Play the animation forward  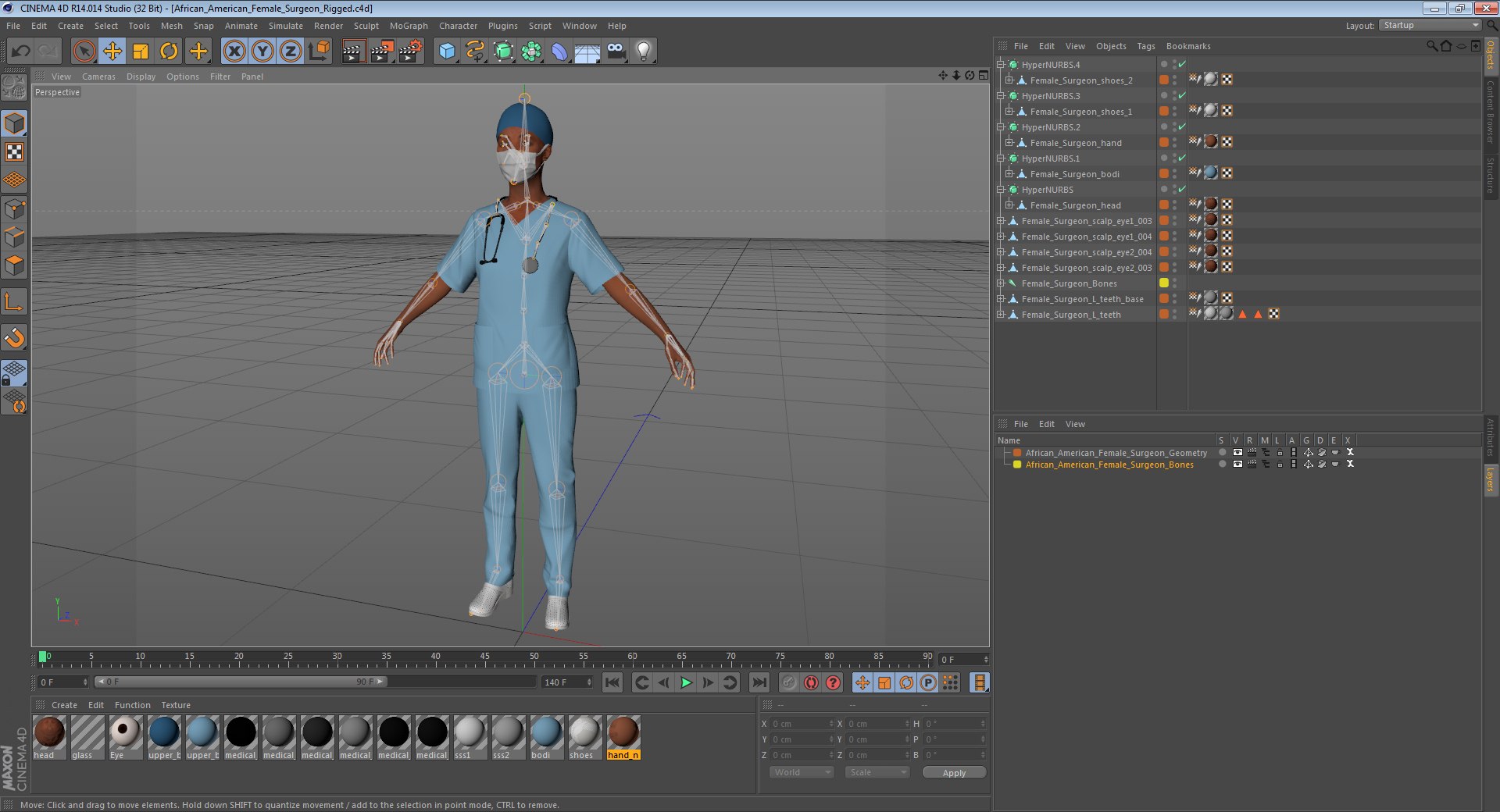point(686,683)
